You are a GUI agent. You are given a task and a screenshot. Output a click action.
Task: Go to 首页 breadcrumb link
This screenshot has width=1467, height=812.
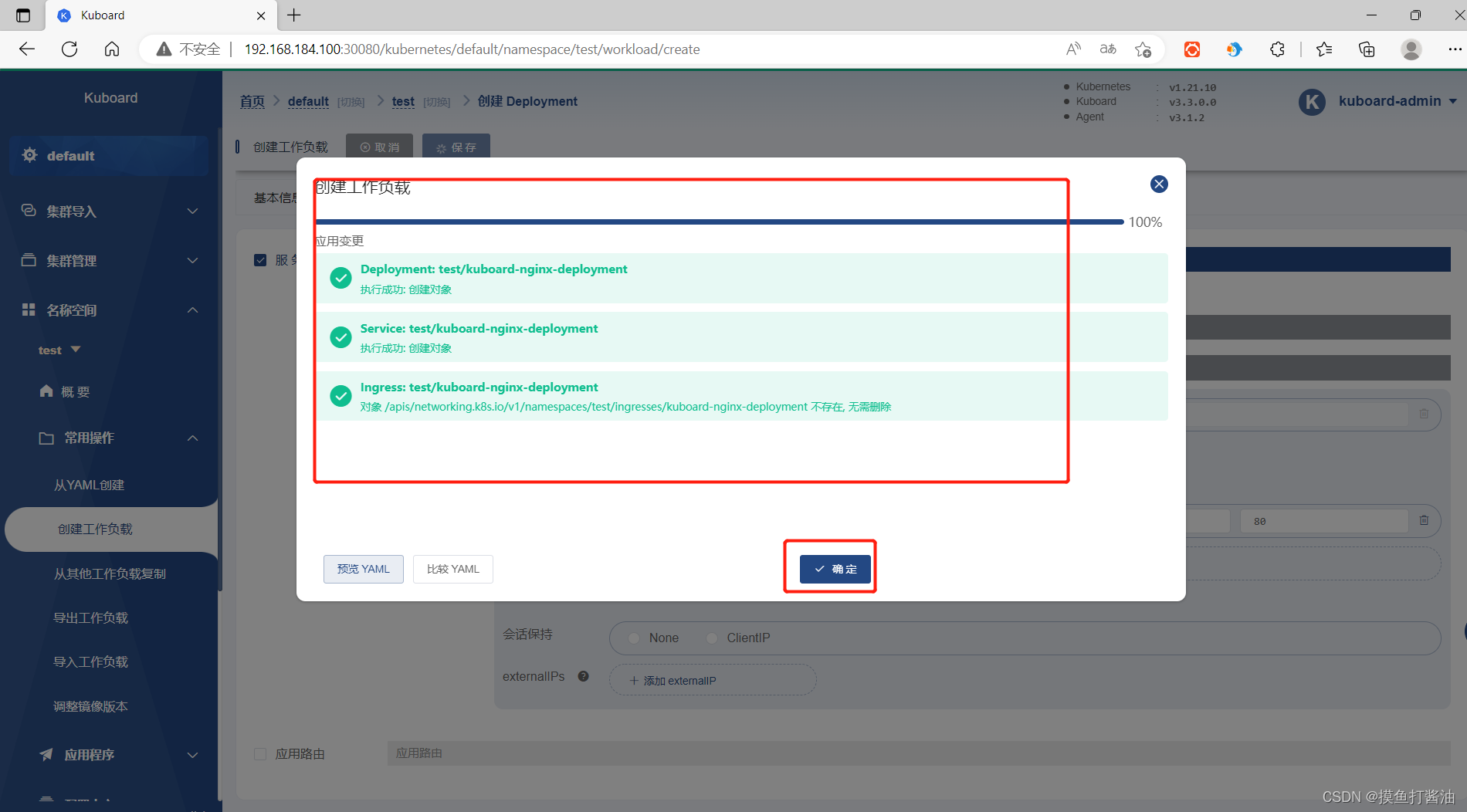pos(252,101)
